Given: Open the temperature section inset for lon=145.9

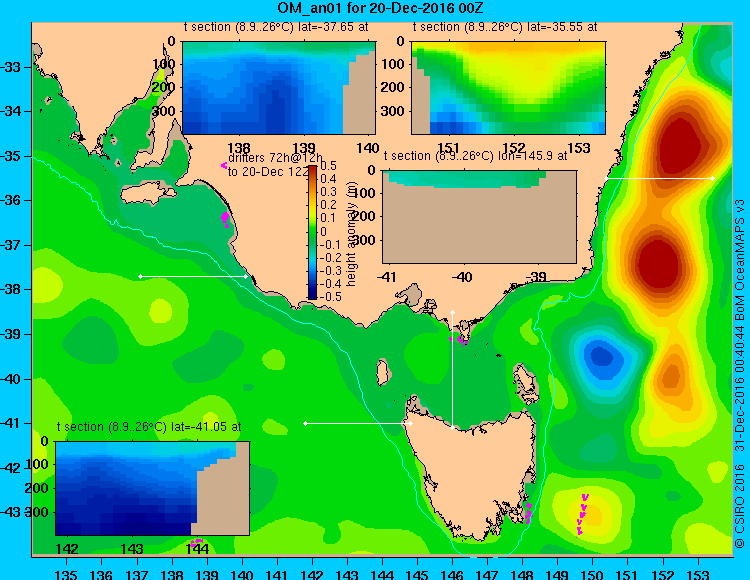Looking at the screenshot, I should point(479,217).
